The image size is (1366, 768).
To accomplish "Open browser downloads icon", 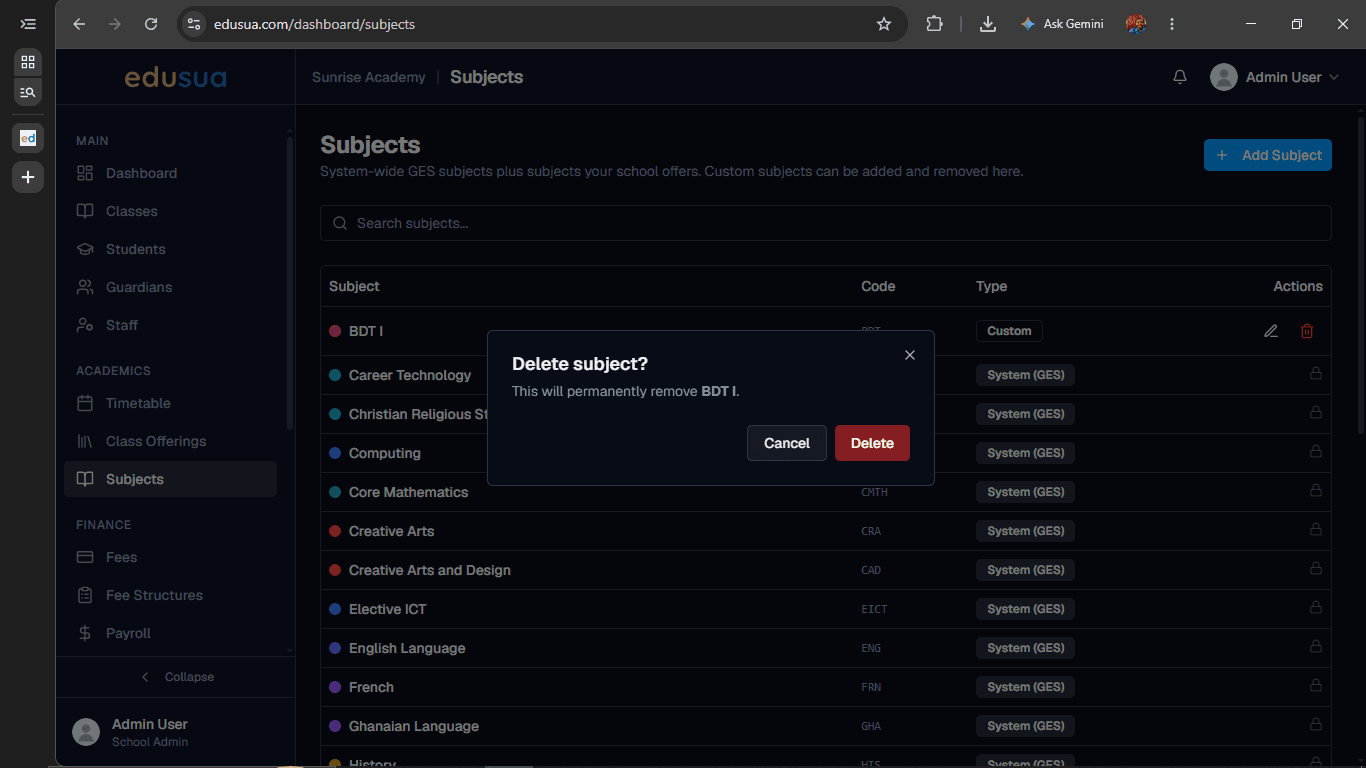I will (988, 24).
